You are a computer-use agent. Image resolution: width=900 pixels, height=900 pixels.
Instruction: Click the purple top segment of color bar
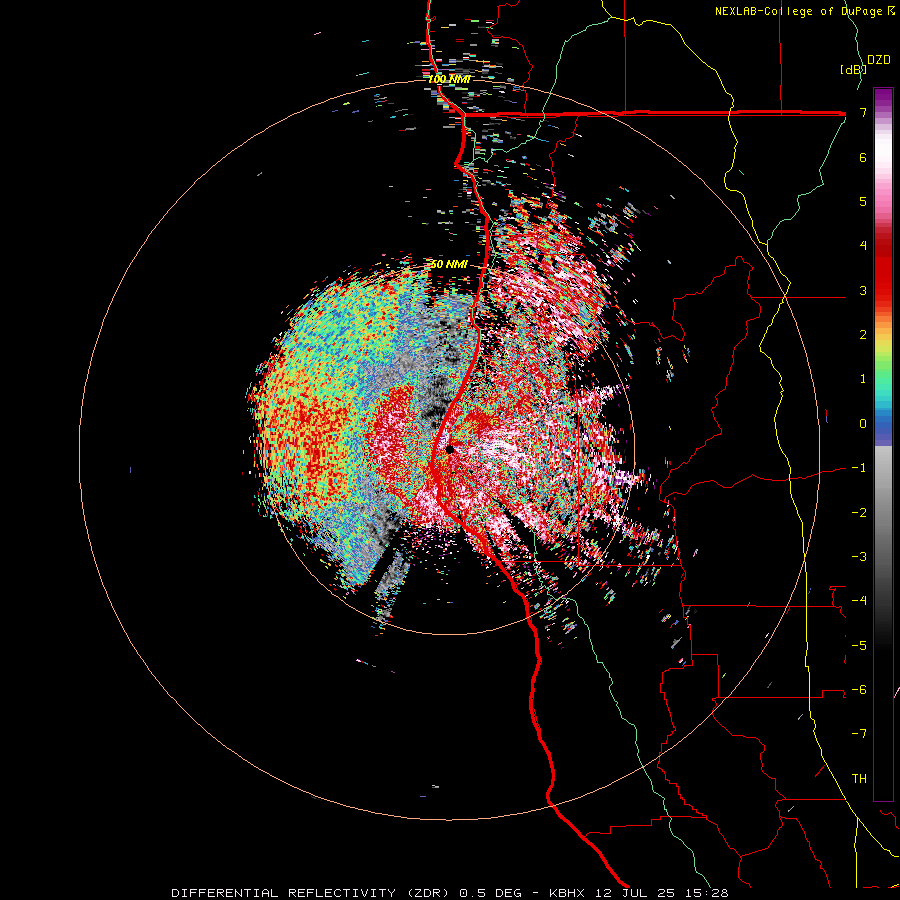point(883,98)
